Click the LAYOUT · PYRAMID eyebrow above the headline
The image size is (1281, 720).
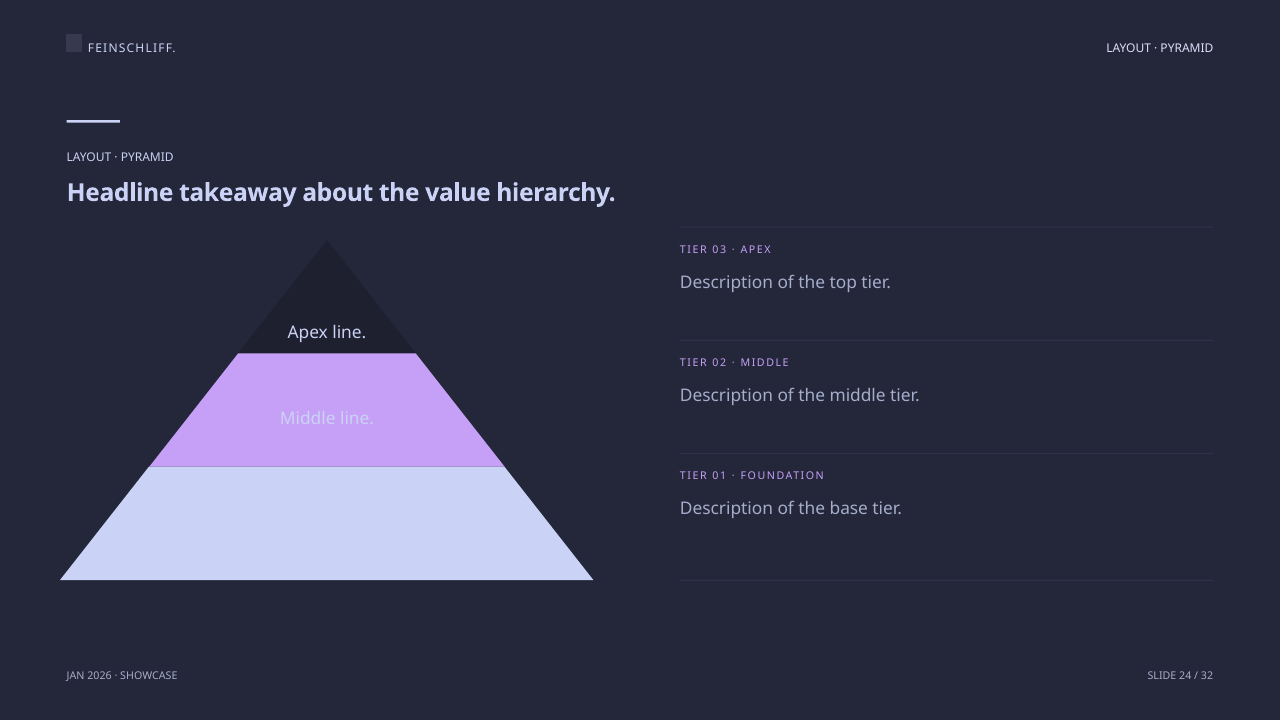pyautogui.click(x=120, y=157)
